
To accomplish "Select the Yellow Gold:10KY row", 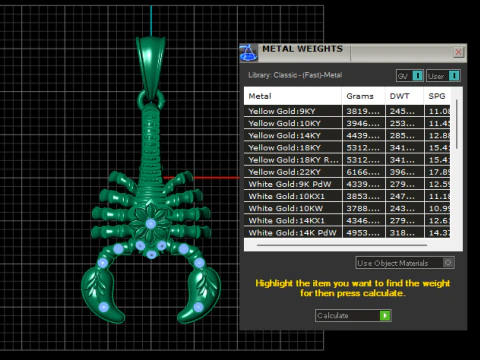I will [347, 123].
